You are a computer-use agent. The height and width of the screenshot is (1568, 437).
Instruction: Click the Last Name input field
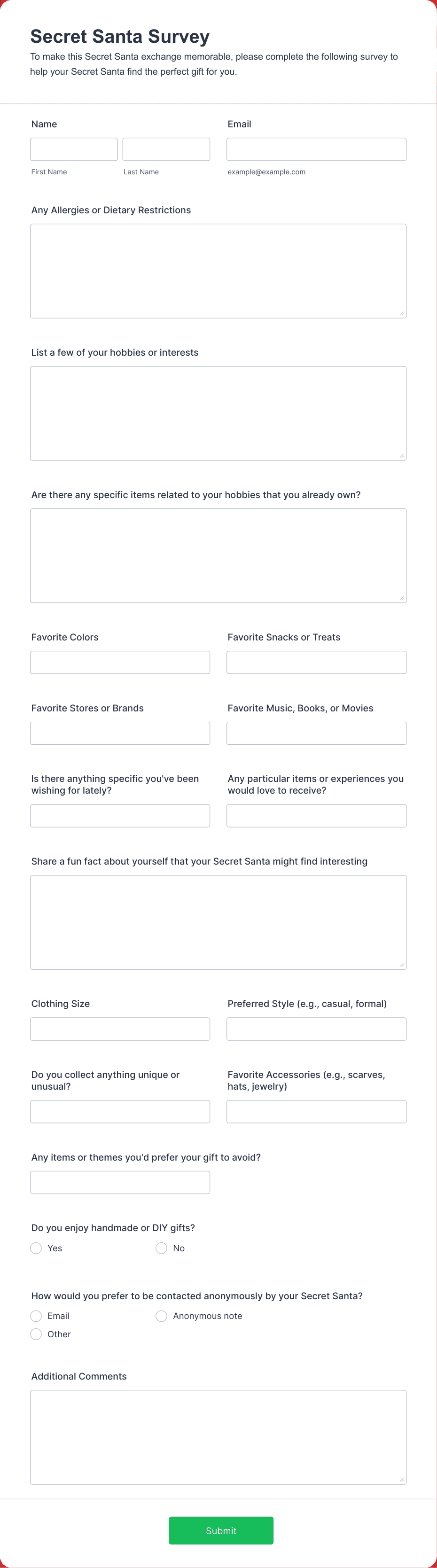[x=166, y=149]
